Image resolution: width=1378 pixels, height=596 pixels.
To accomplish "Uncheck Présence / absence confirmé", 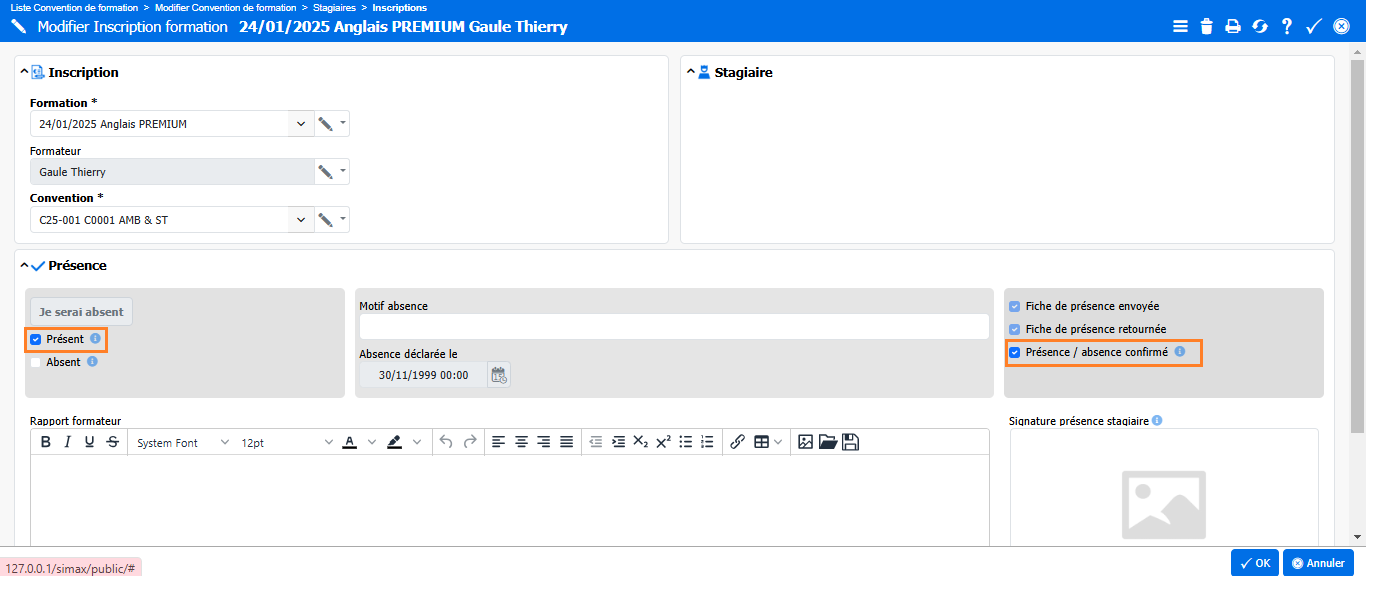I will (1015, 353).
